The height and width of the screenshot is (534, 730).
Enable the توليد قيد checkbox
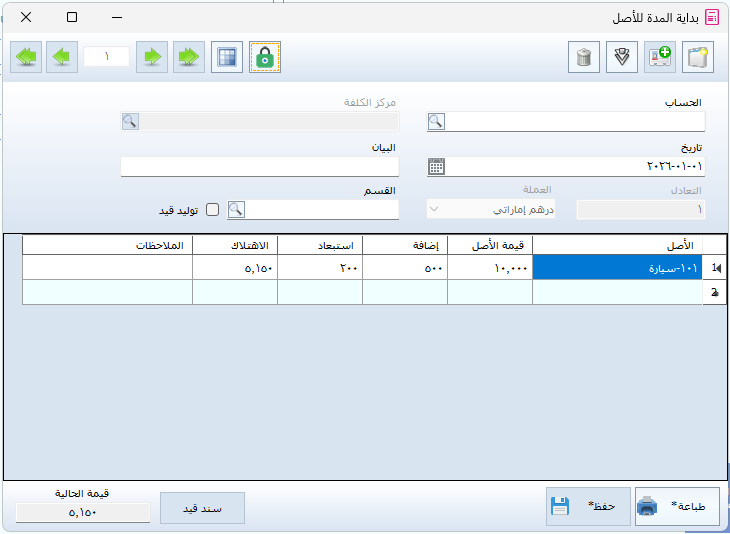coord(212,210)
